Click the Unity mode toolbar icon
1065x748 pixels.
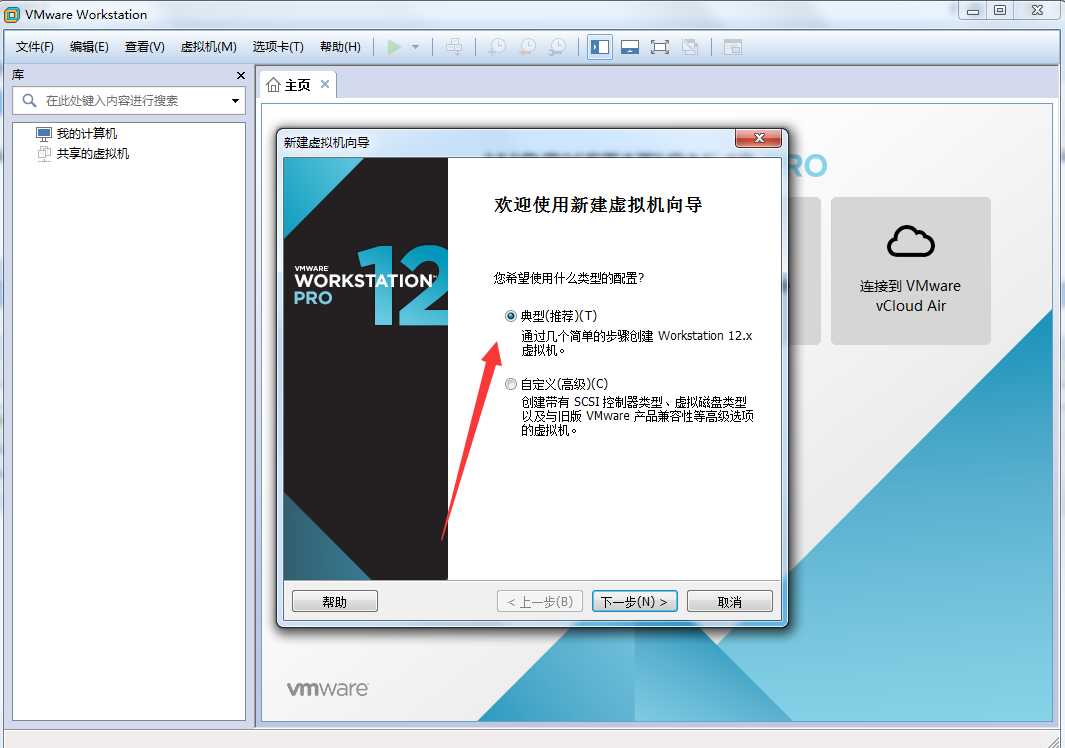click(x=690, y=47)
